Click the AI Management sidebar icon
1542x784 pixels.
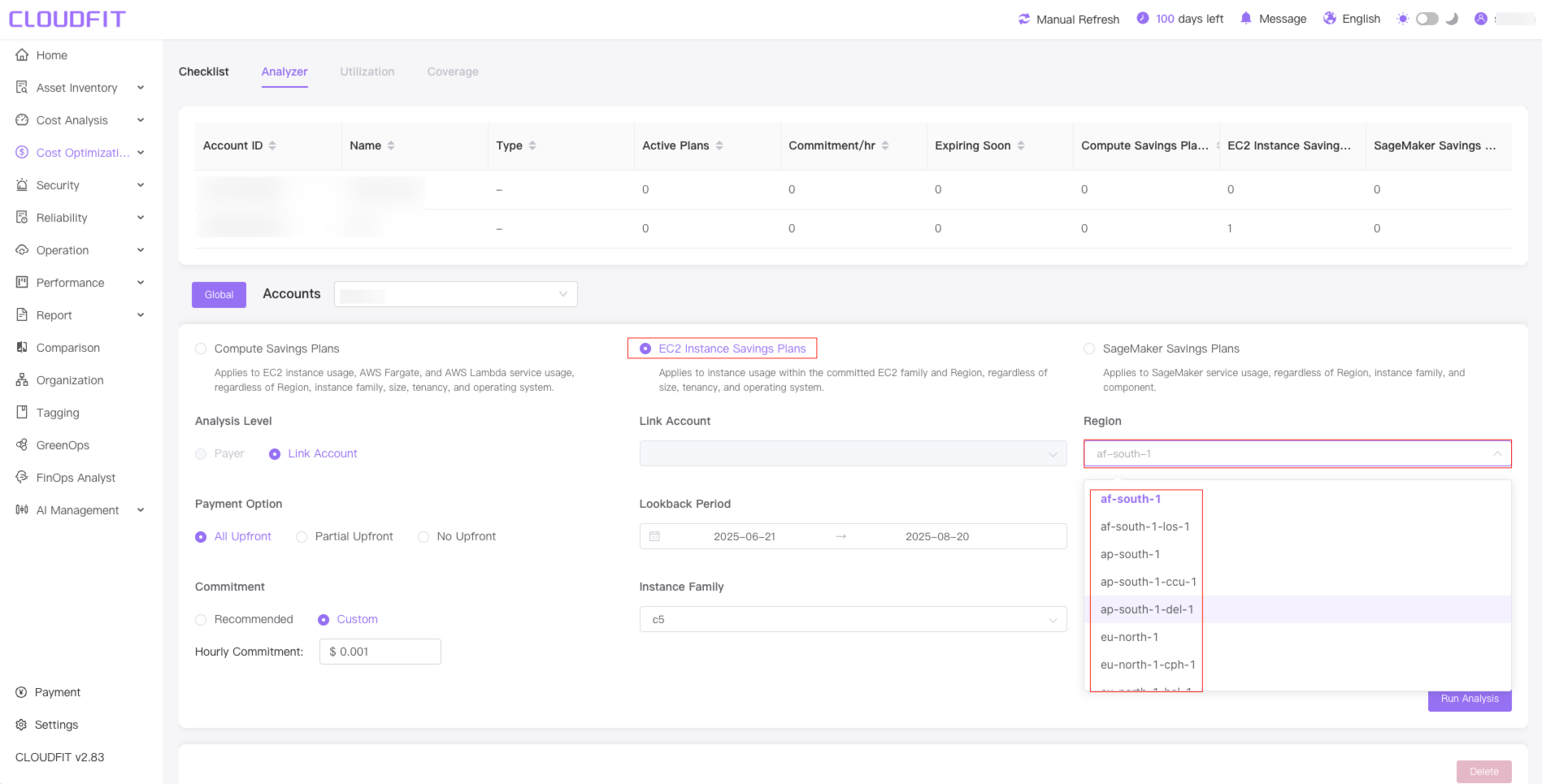tap(22, 510)
